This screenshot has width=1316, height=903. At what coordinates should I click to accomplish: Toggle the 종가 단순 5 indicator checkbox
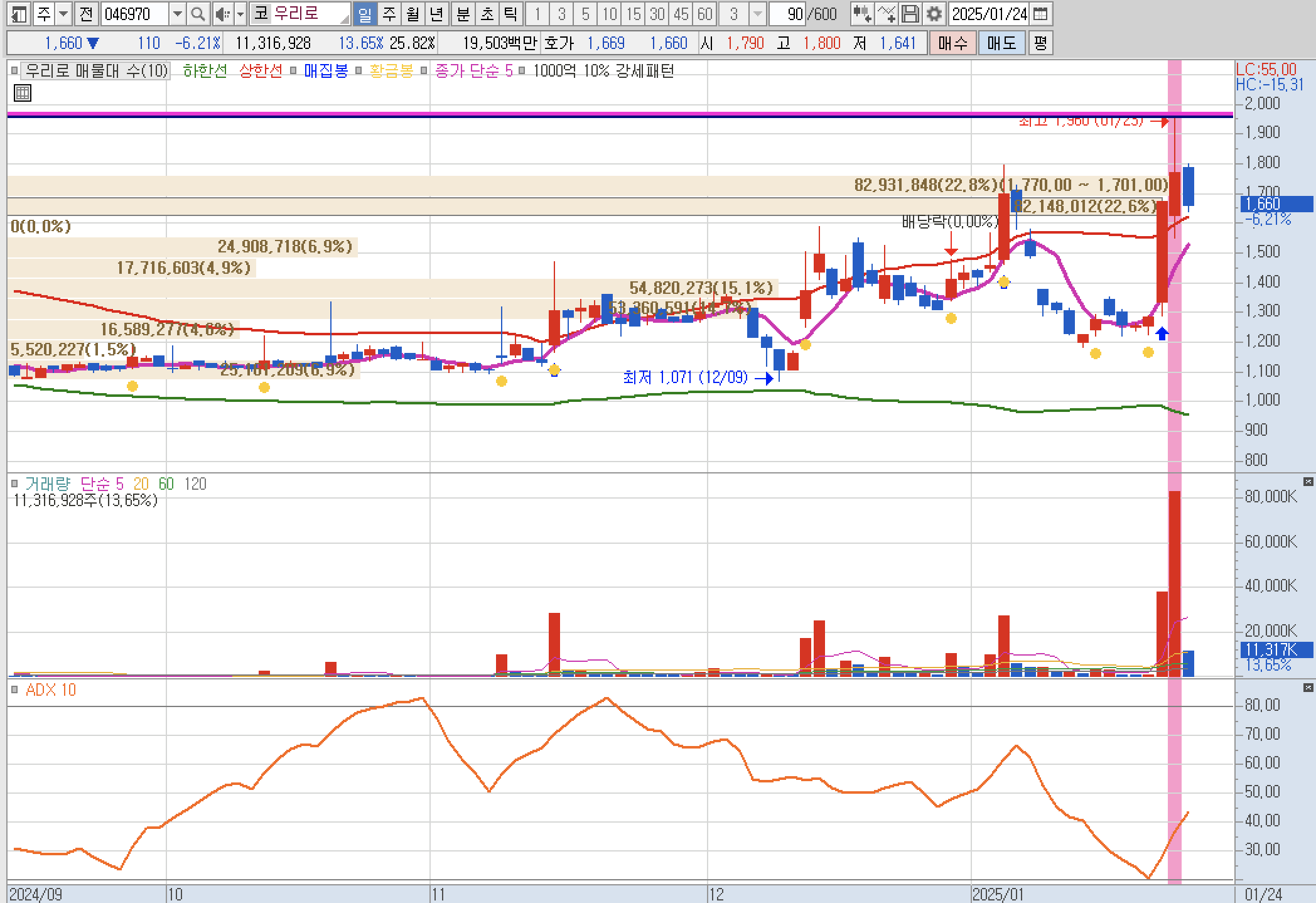coord(424,71)
